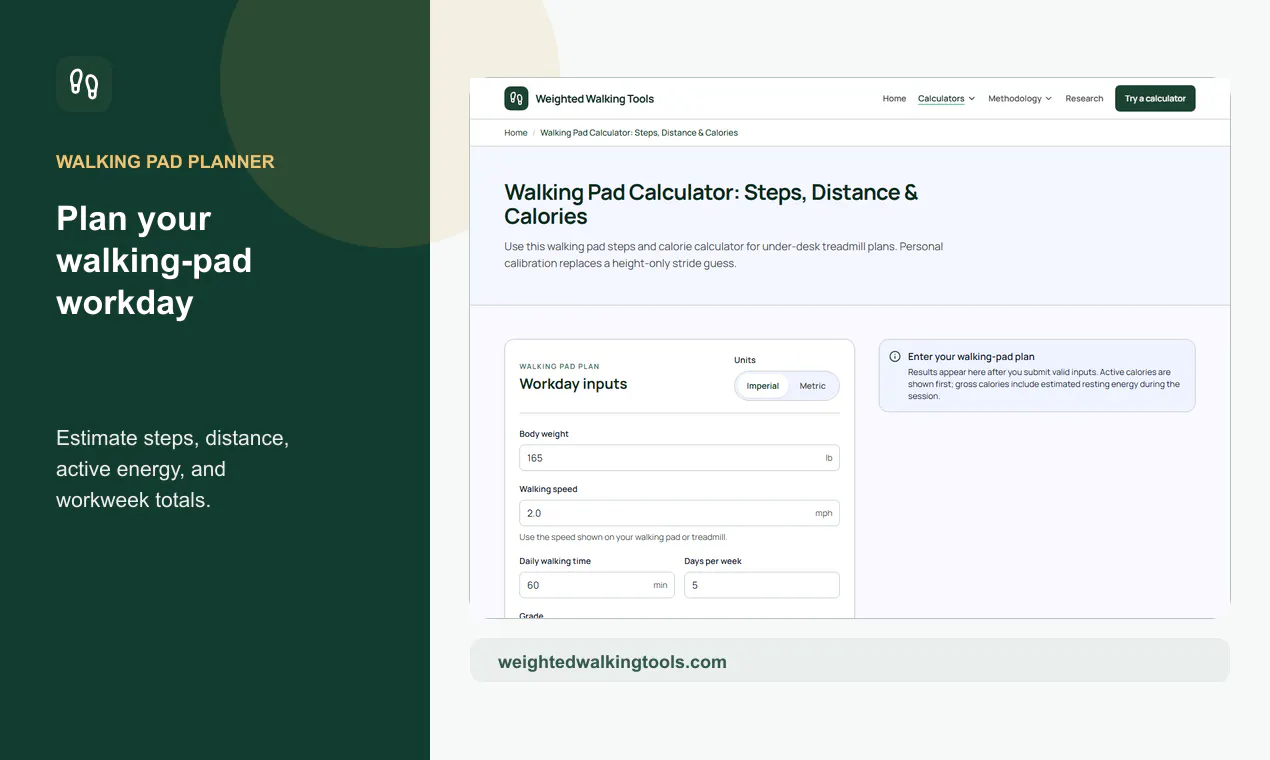This screenshot has height=760, width=1270.
Task: Focus the Walking speed field
Action: pyautogui.click(x=679, y=513)
